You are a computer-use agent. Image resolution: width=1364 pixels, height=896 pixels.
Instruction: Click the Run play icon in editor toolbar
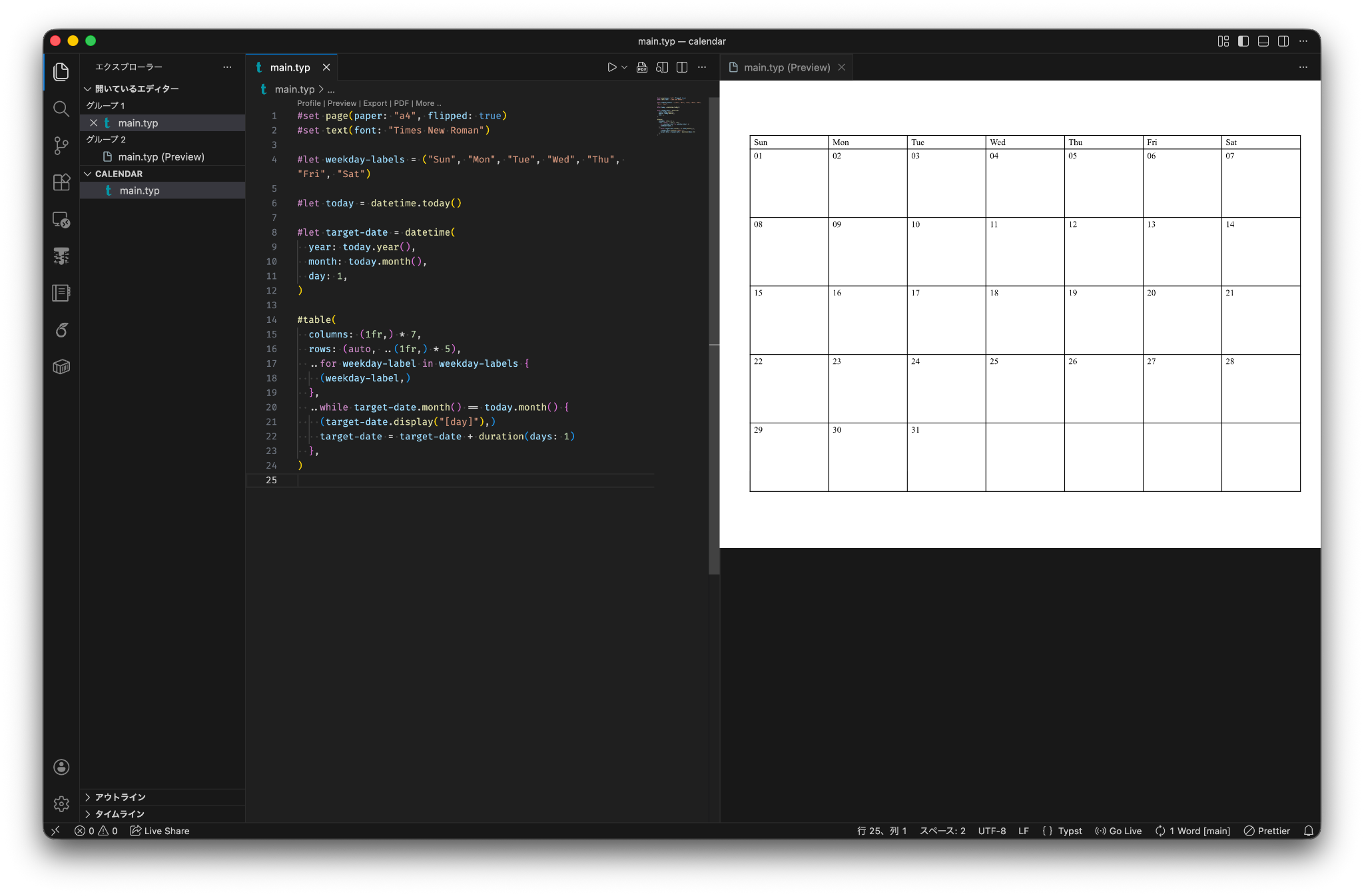[611, 67]
